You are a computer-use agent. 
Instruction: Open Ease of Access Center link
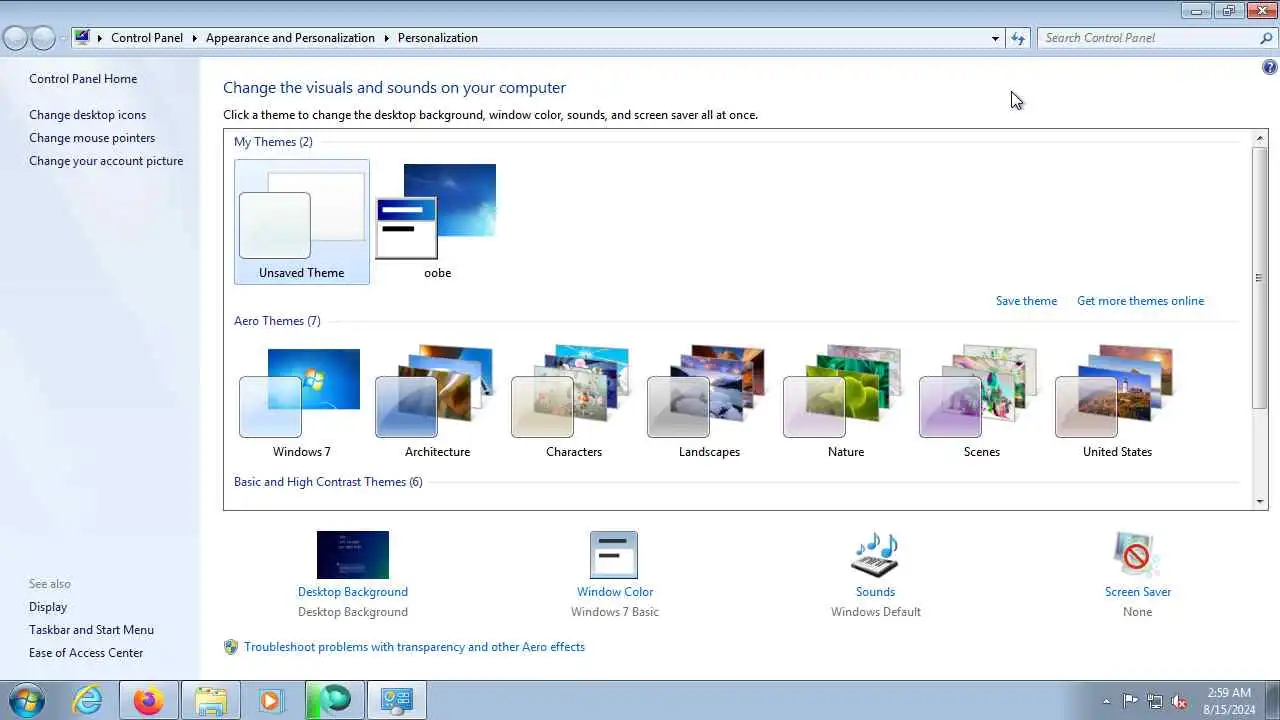pyautogui.click(x=86, y=653)
